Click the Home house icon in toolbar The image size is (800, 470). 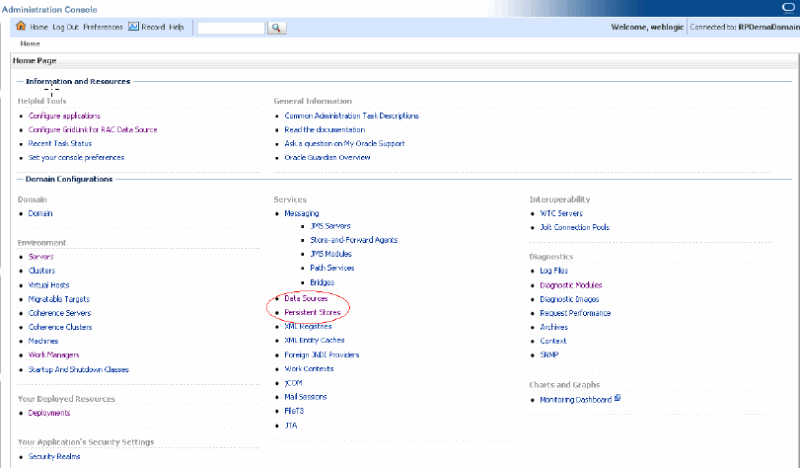tap(20, 26)
